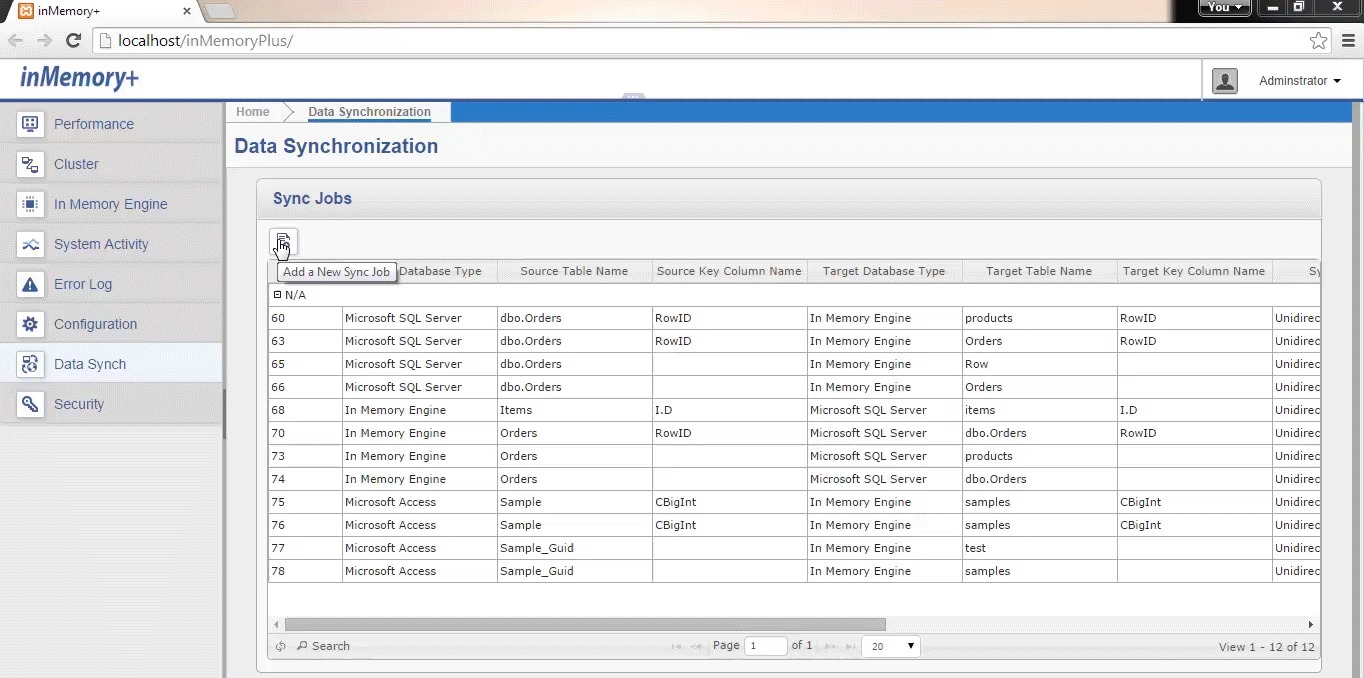Select row with ID 76
Image resolution: width=1364 pixels, height=678 pixels.
point(794,525)
